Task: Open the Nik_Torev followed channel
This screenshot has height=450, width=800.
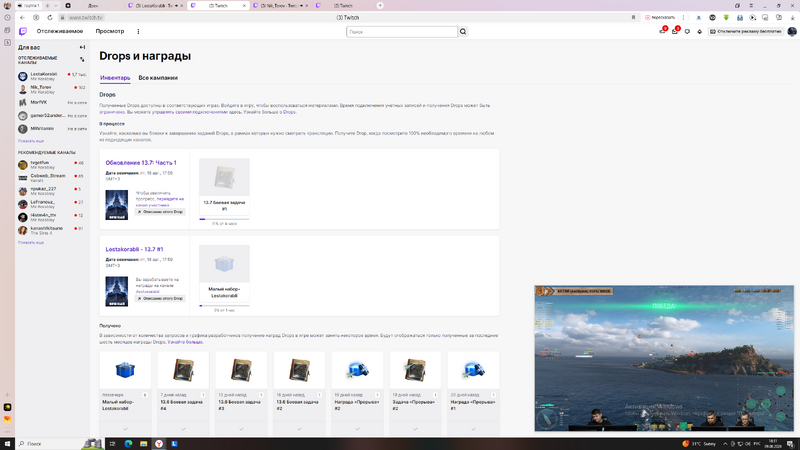Action: [52, 89]
